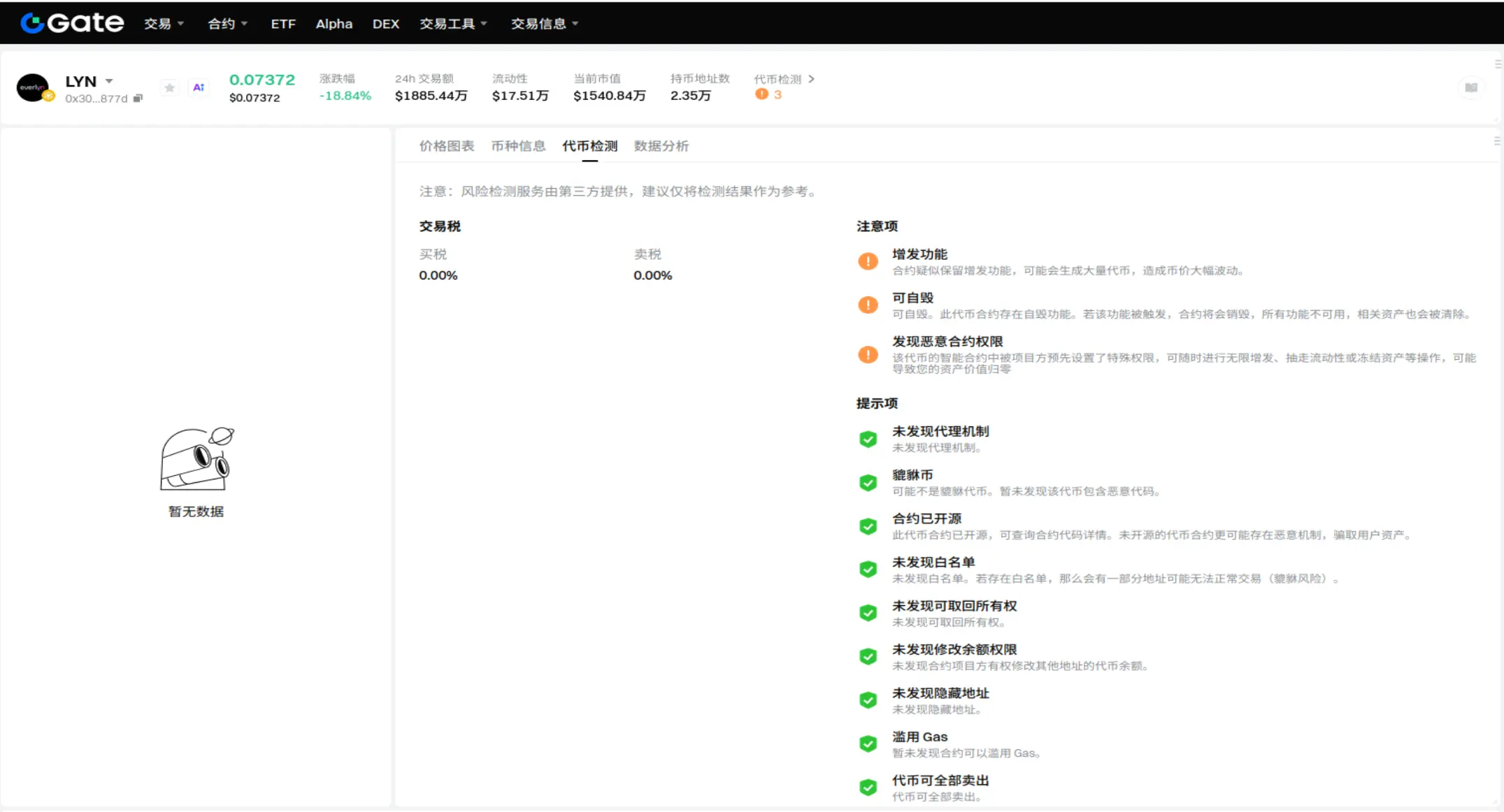Click the orange alert icon beside 可自毁
This screenshot has width=1504, height=812.
pos(868,305)
